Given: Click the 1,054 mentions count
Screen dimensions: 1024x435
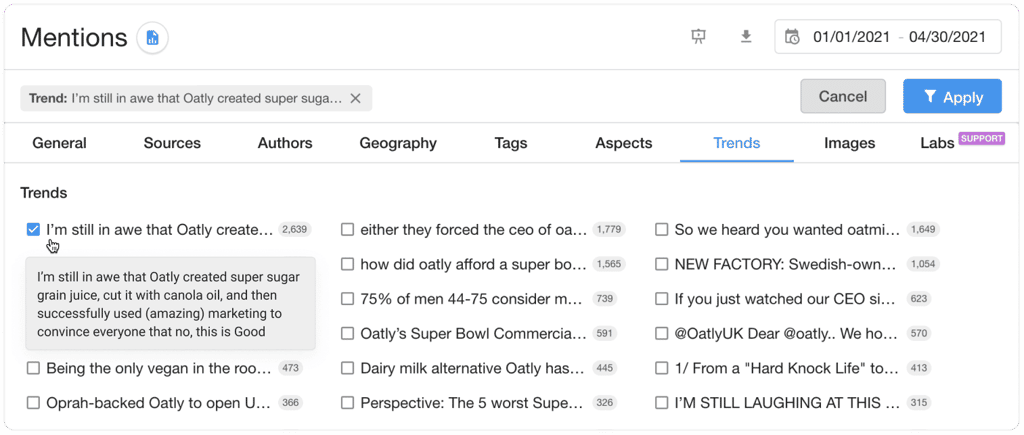Looking at the screenshot, I should [923, 265].
